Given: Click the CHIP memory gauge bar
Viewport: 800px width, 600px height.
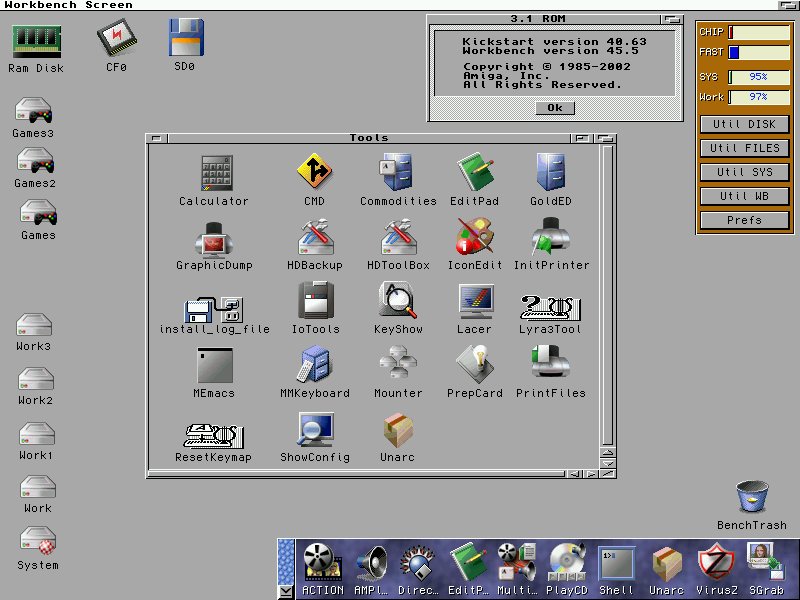Looking at the screenshot, I should [x=759, y=32].
